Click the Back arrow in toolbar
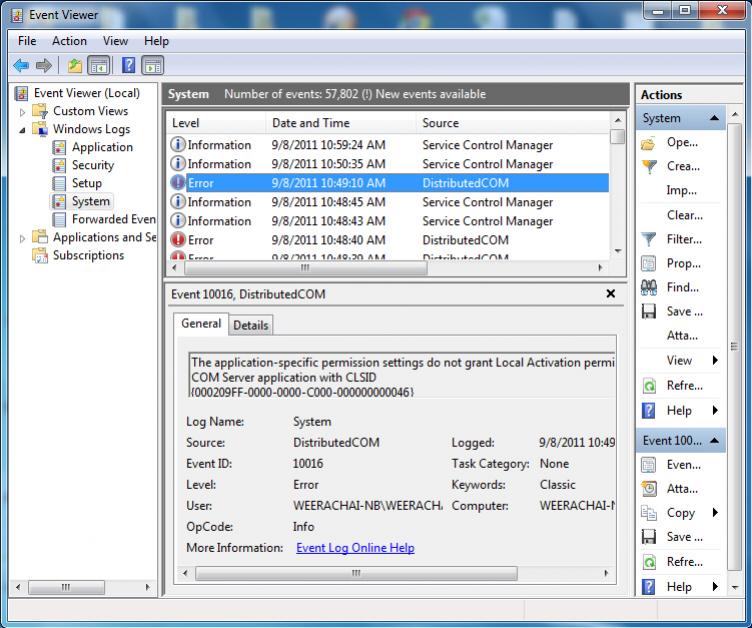 21,66
